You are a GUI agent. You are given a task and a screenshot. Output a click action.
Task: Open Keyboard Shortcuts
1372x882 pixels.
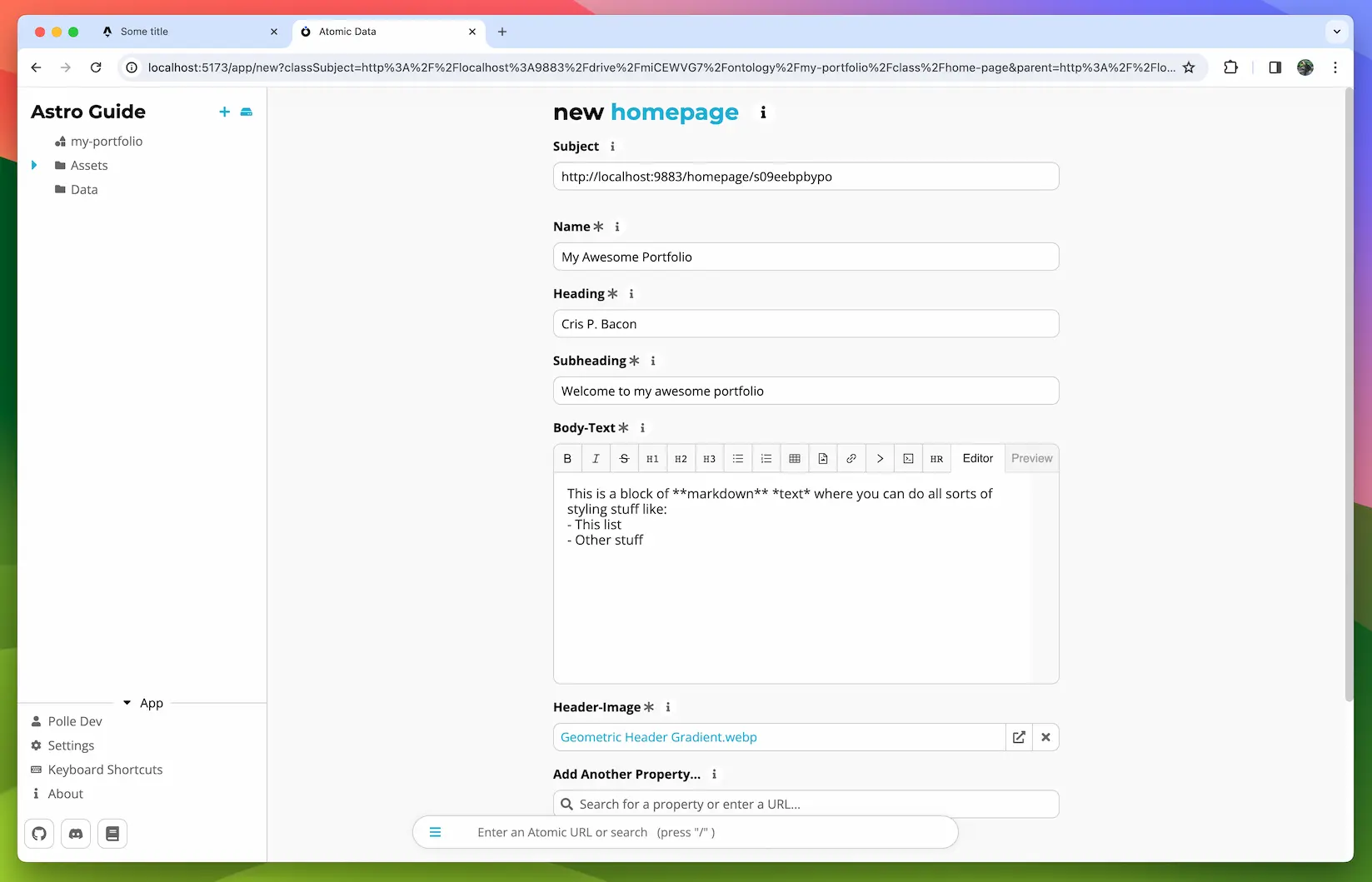coord(105,770)
